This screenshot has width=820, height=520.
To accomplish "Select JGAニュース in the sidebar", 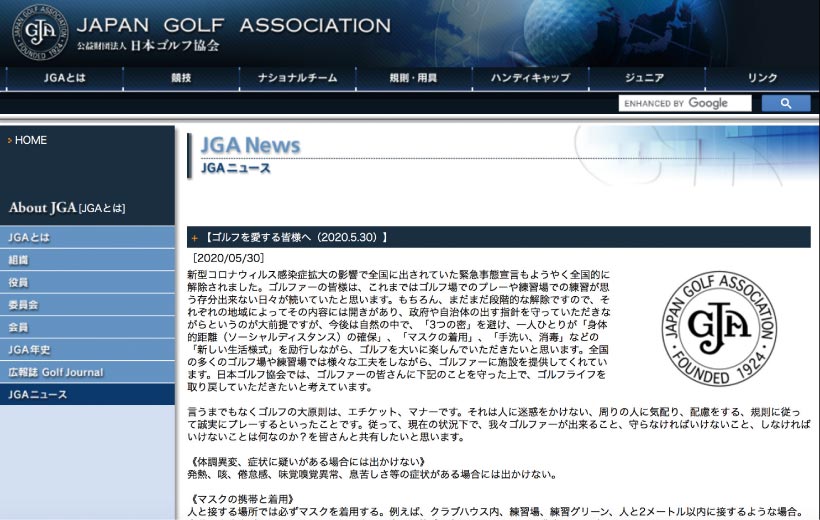I will [x=36, y=394].
